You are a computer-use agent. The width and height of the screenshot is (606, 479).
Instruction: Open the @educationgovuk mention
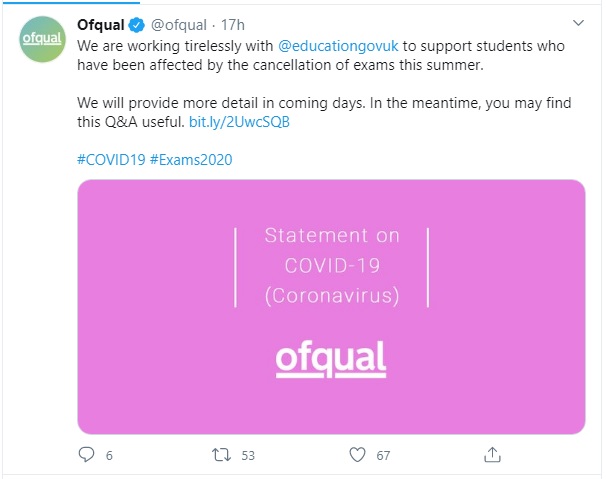[338, 46]
